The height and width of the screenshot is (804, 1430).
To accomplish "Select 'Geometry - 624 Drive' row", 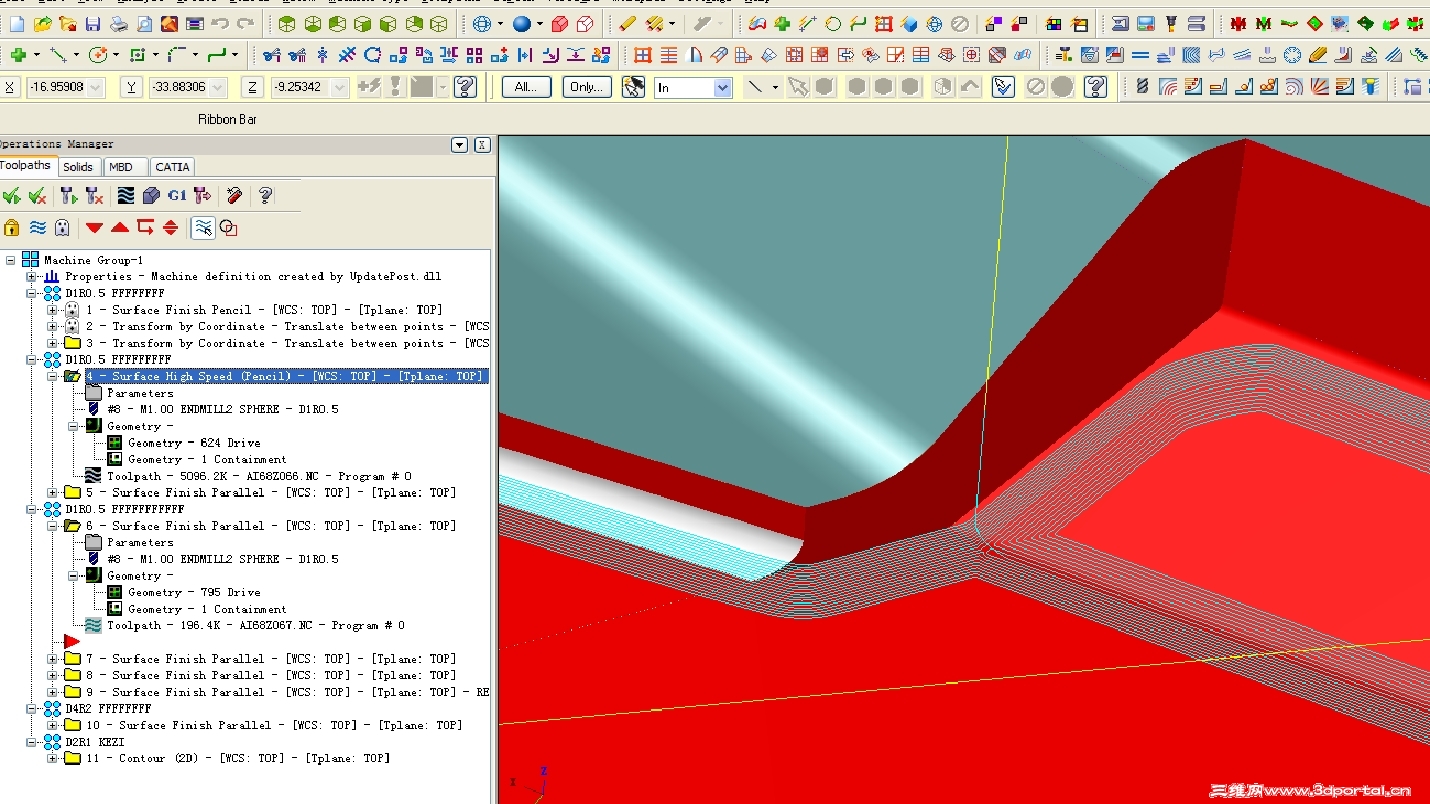I will tap(194, 443).
